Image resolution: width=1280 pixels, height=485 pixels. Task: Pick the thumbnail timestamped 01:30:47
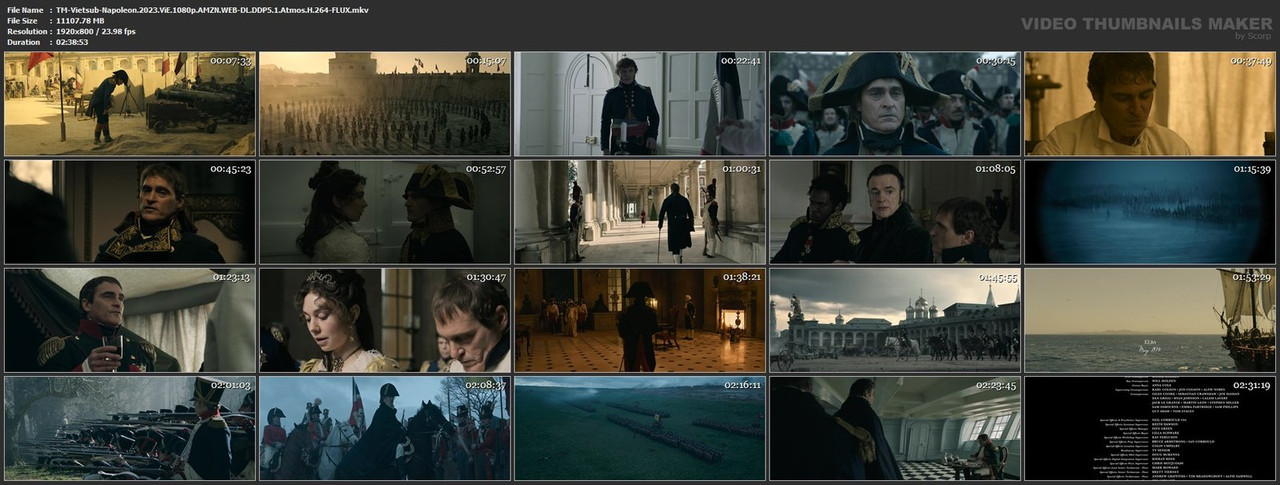click(x=385, y=319)
